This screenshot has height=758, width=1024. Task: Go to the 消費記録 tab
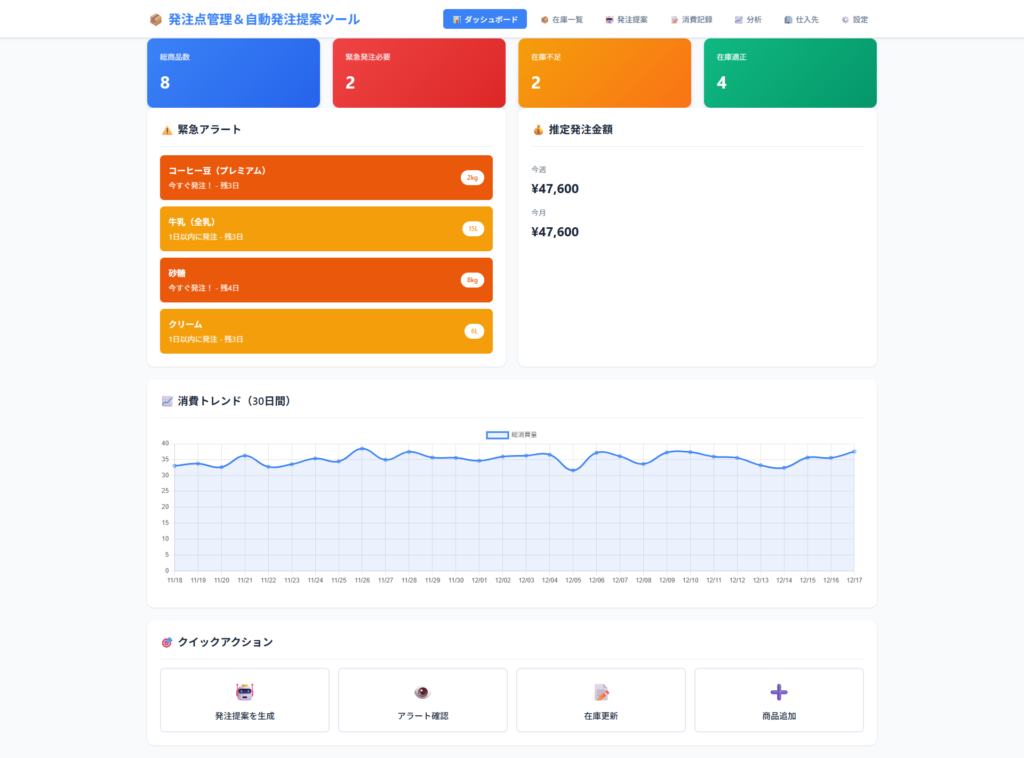[692, 19]
